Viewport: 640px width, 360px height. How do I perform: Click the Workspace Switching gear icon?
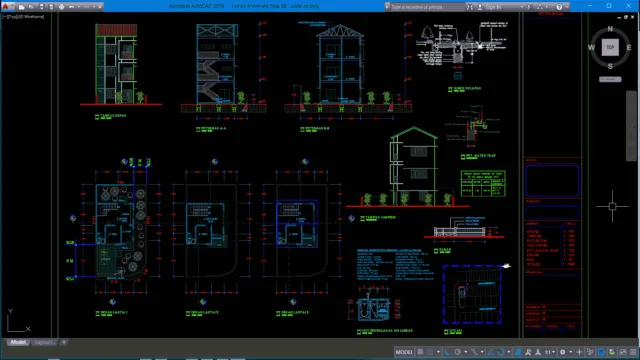point(562,352)
